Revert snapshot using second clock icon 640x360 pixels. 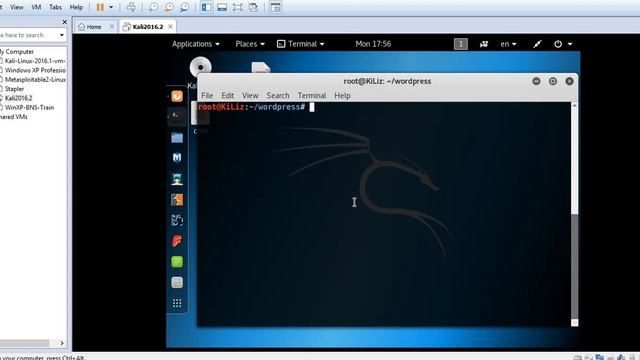click(x=169, y=7)
